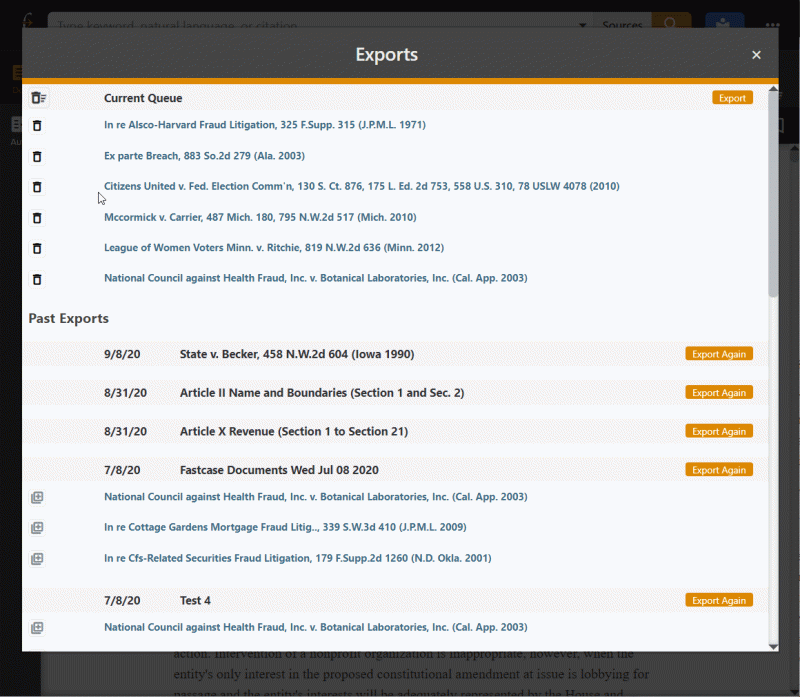Open the search type dropdown arrow
The image size is (800, 697).
click(x=581, y=24)
